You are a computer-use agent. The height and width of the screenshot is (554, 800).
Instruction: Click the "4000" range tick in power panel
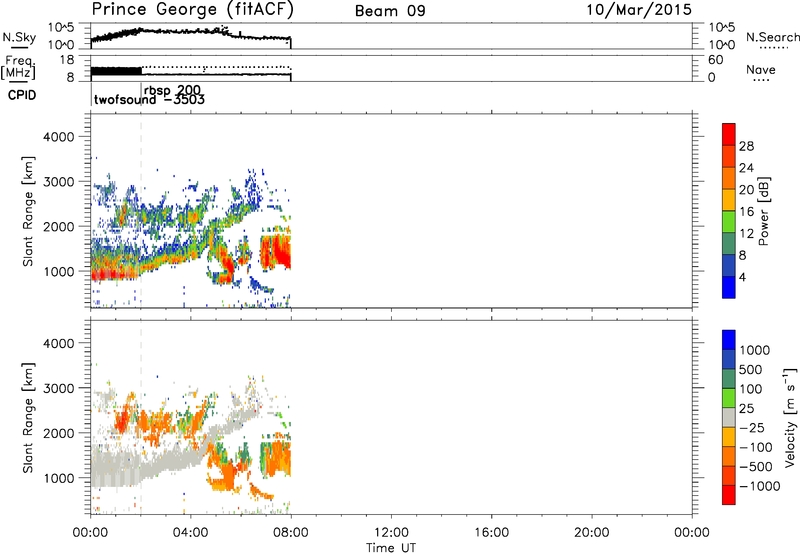(58, 137)
